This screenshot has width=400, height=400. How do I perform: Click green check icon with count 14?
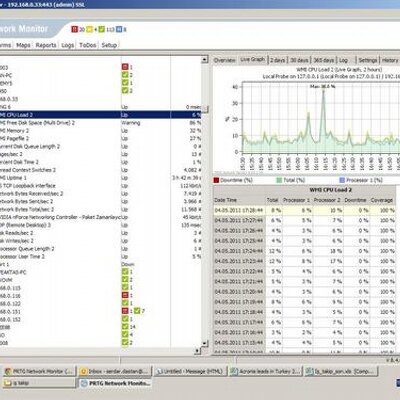(125, 327)
